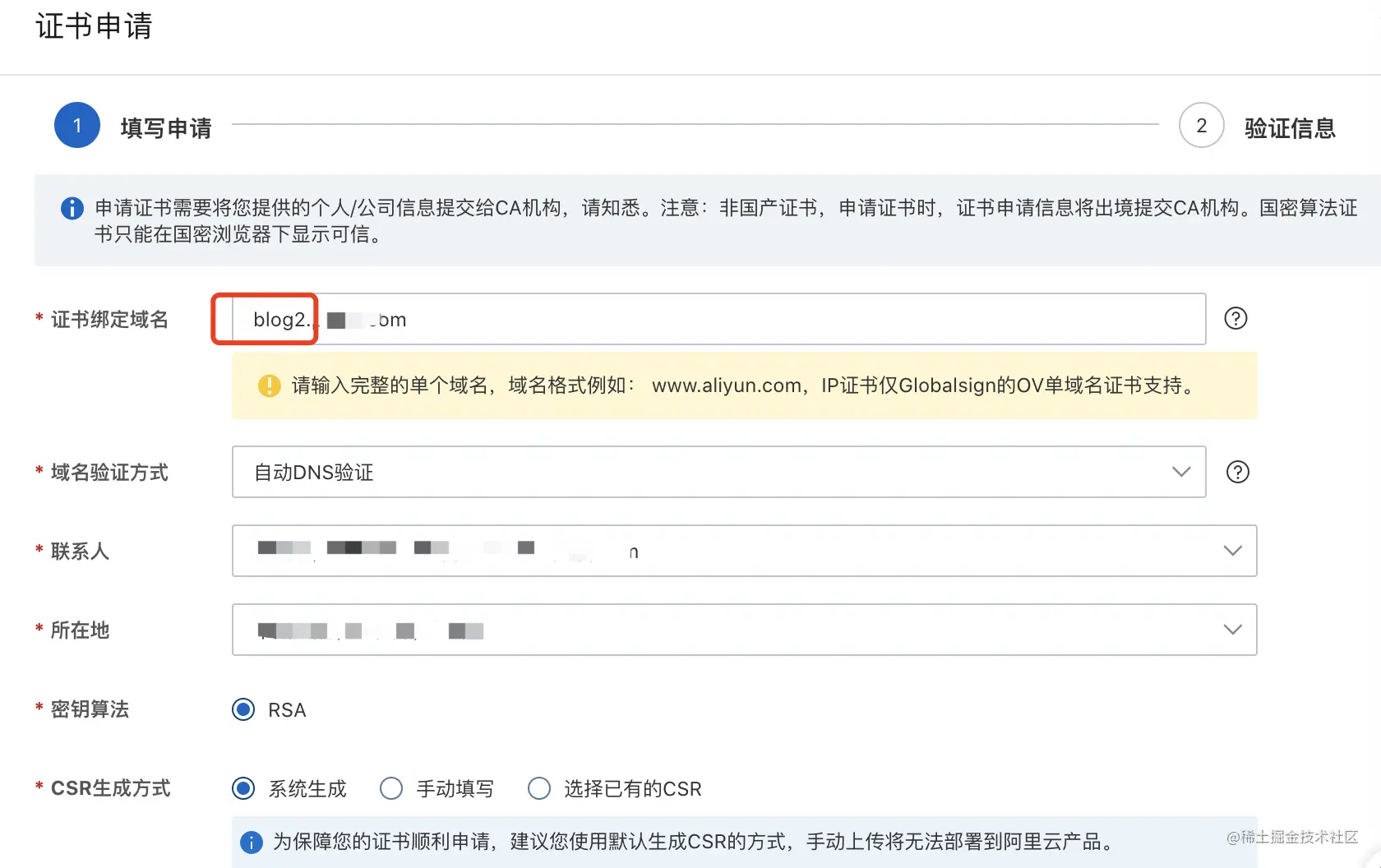Click 验证信息 step label

click(1290, 128)
